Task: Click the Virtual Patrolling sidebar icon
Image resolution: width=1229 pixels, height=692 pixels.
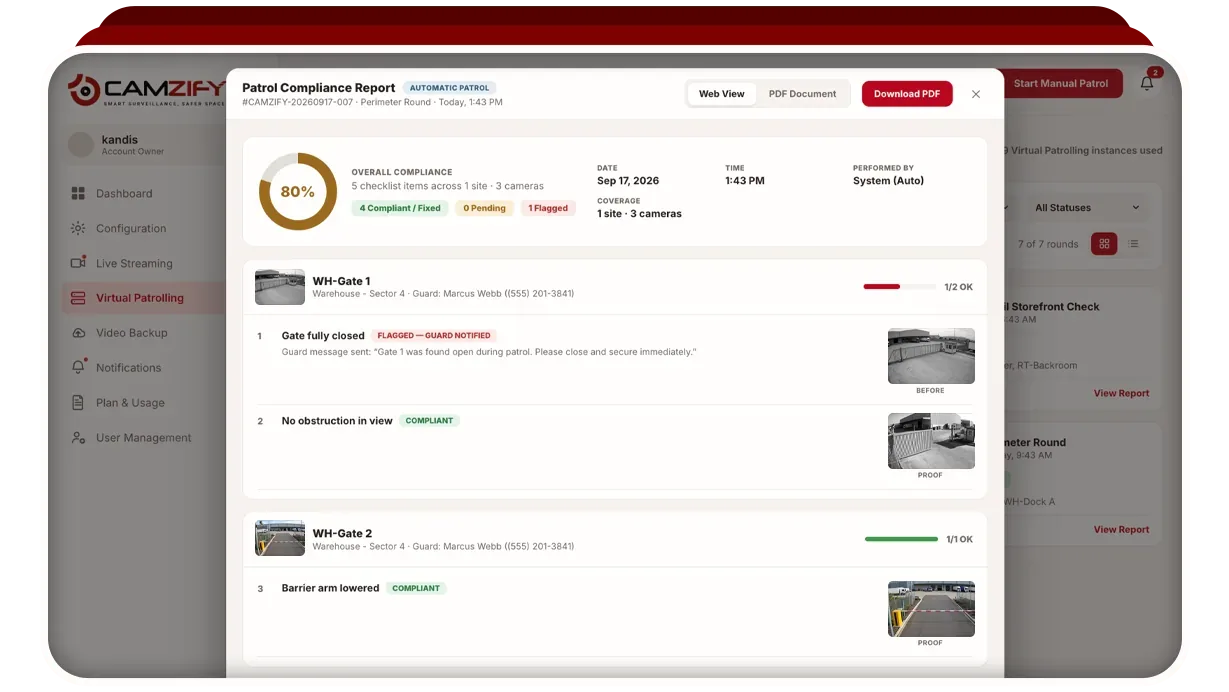Action: coord(78,298)
